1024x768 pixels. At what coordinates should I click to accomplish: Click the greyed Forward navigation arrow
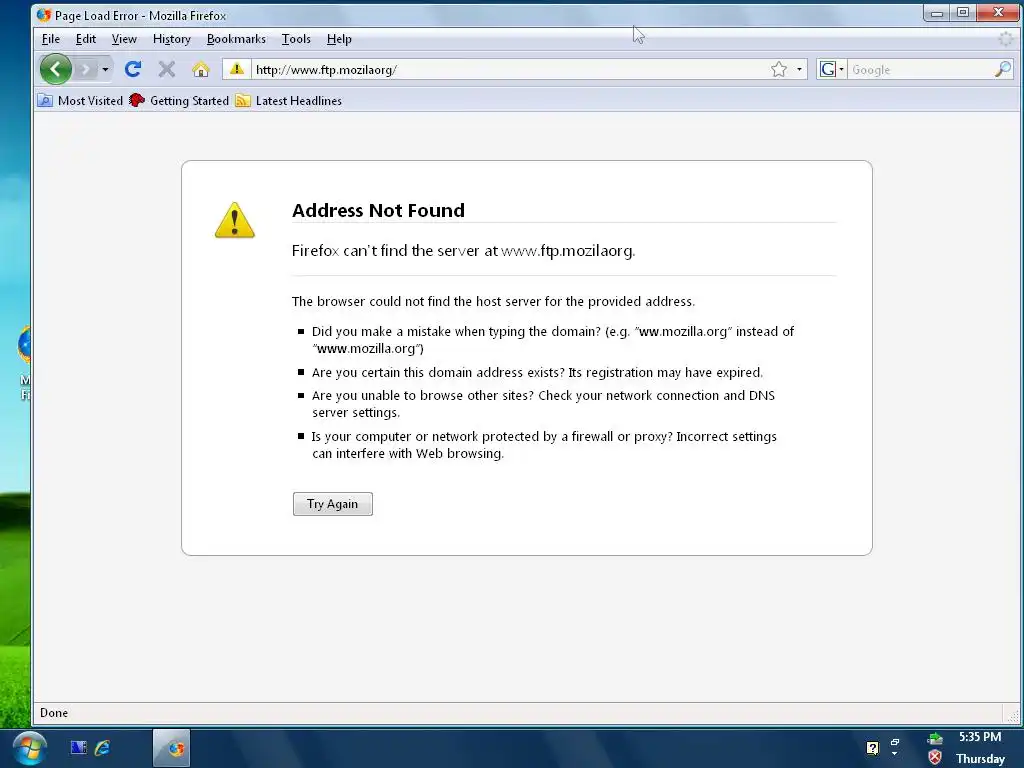click(x=86, y=69)
